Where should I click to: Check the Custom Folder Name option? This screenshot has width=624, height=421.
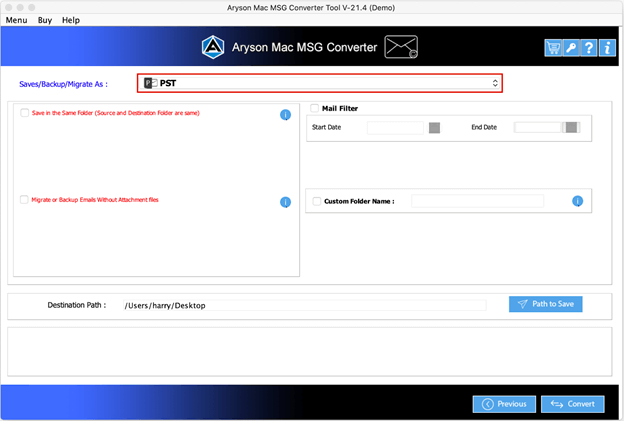317,201
